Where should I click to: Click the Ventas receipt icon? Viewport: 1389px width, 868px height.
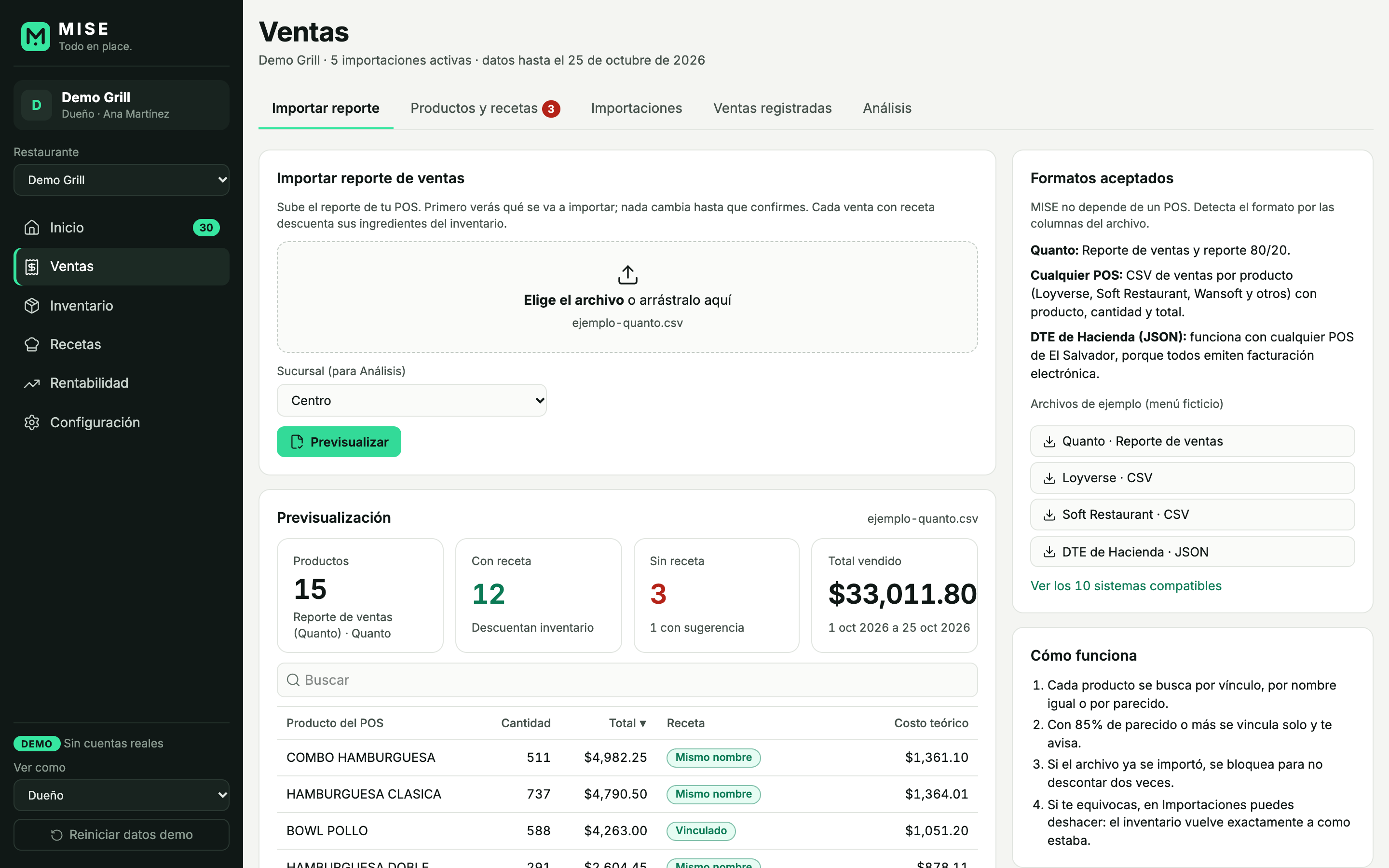[x=32, y=266]
